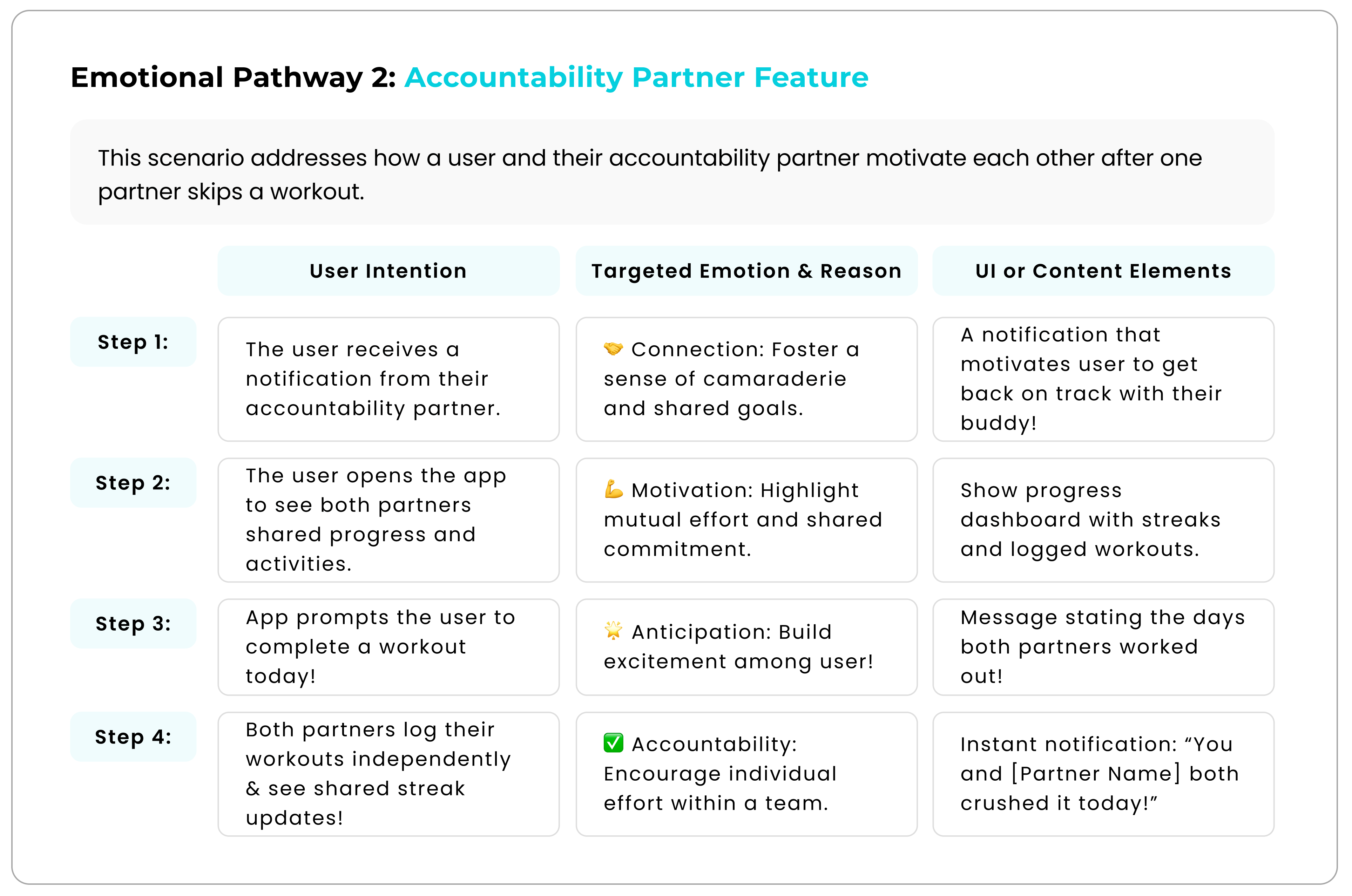Screen dimensions: 1352x896
Task: Select the Message stating the days card
Action: (x=1103, y=647)
